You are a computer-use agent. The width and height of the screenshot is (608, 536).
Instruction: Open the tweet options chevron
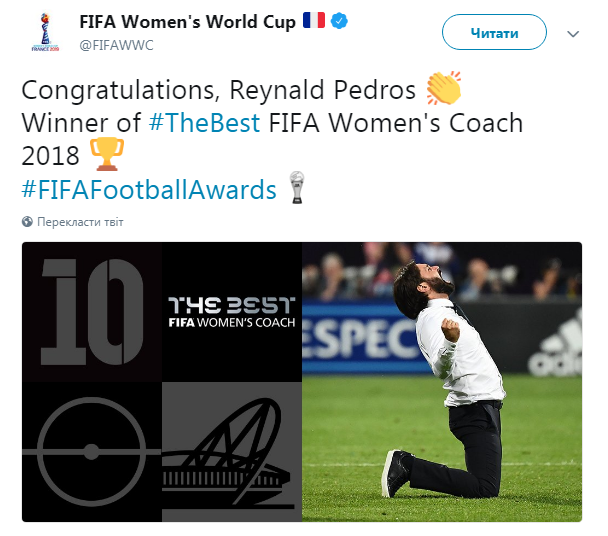[573, 34]
